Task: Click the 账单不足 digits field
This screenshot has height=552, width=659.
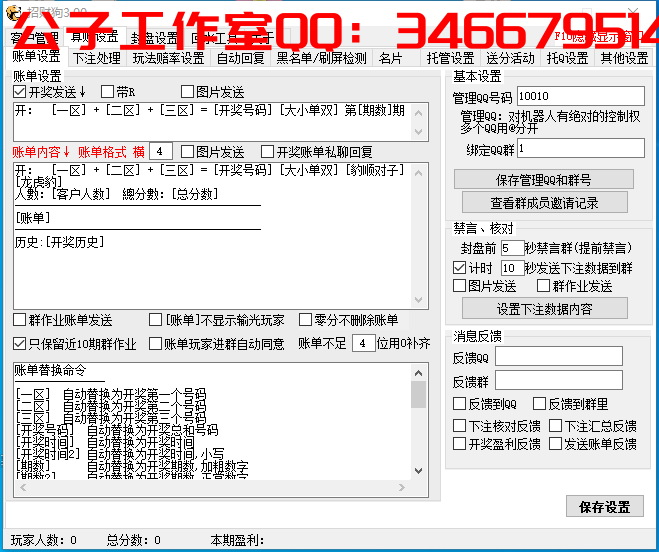Action: tap(363, 343)
